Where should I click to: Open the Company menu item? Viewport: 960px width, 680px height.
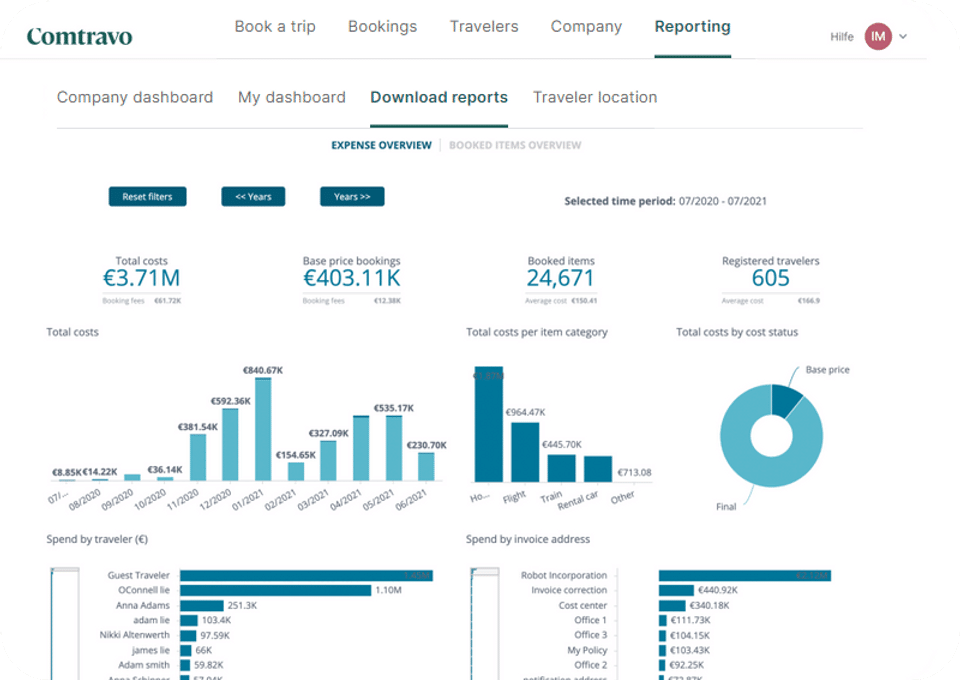(586, 26)
